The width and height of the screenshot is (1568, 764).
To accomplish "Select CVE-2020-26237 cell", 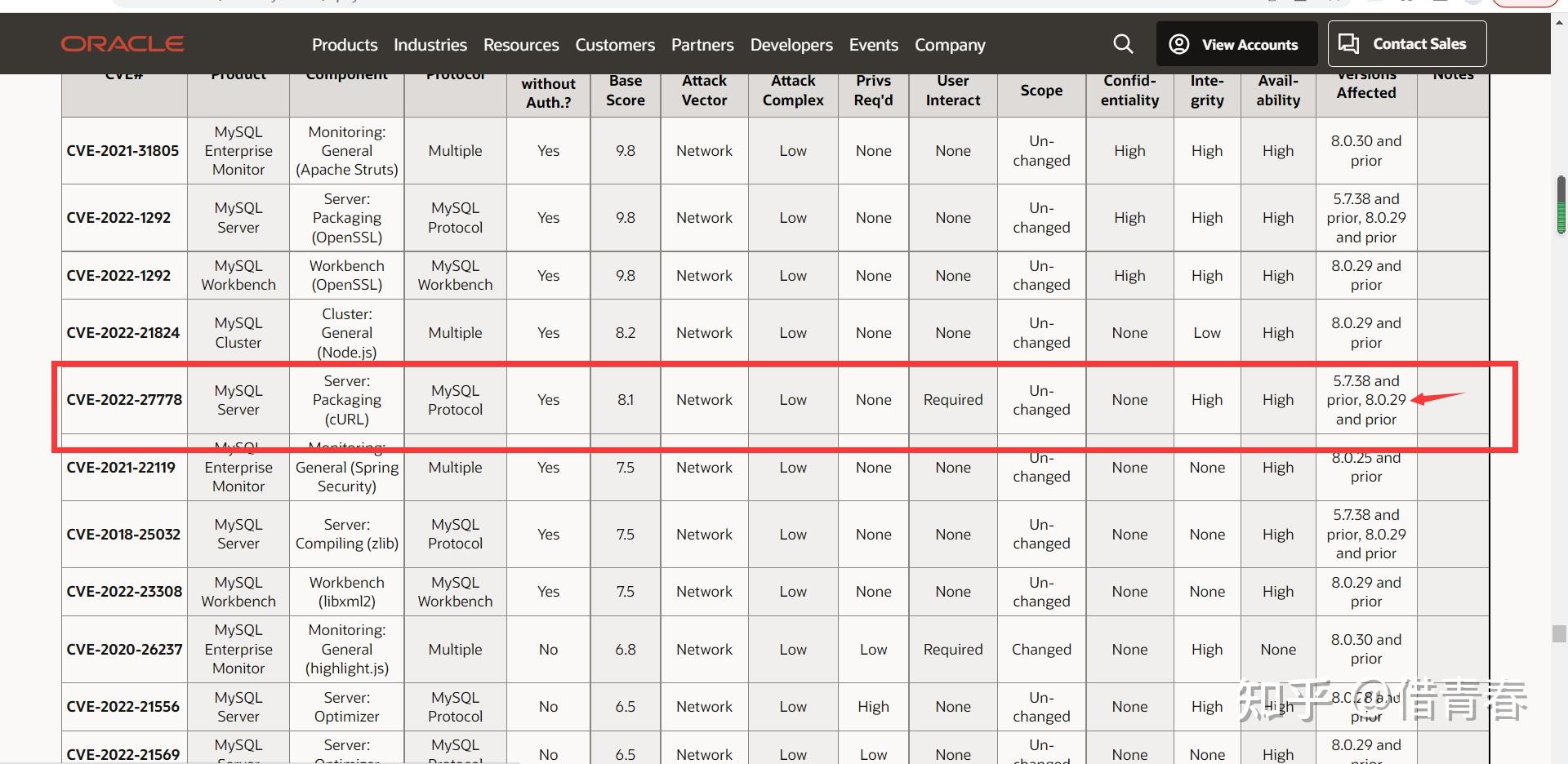I will (124, 650).
